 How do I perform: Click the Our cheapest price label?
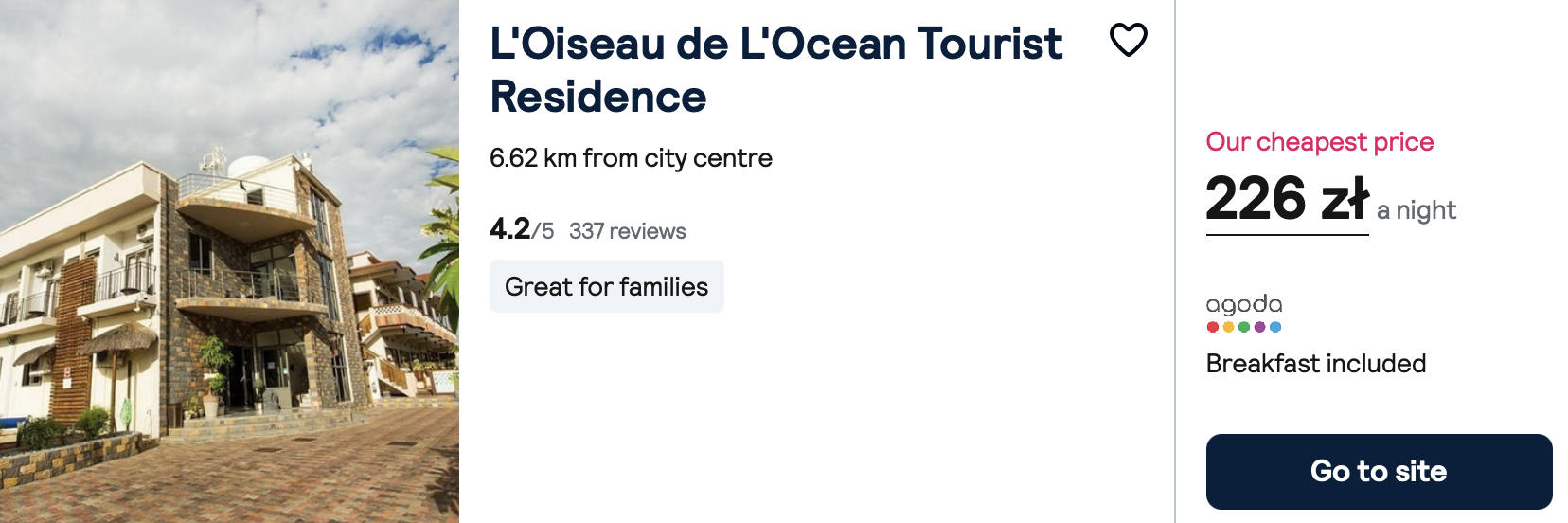tap(1319, 142)
